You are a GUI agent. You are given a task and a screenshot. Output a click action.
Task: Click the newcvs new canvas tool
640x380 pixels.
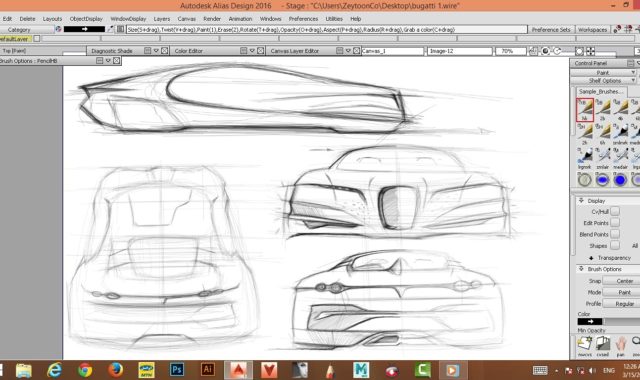click(584, 346)
